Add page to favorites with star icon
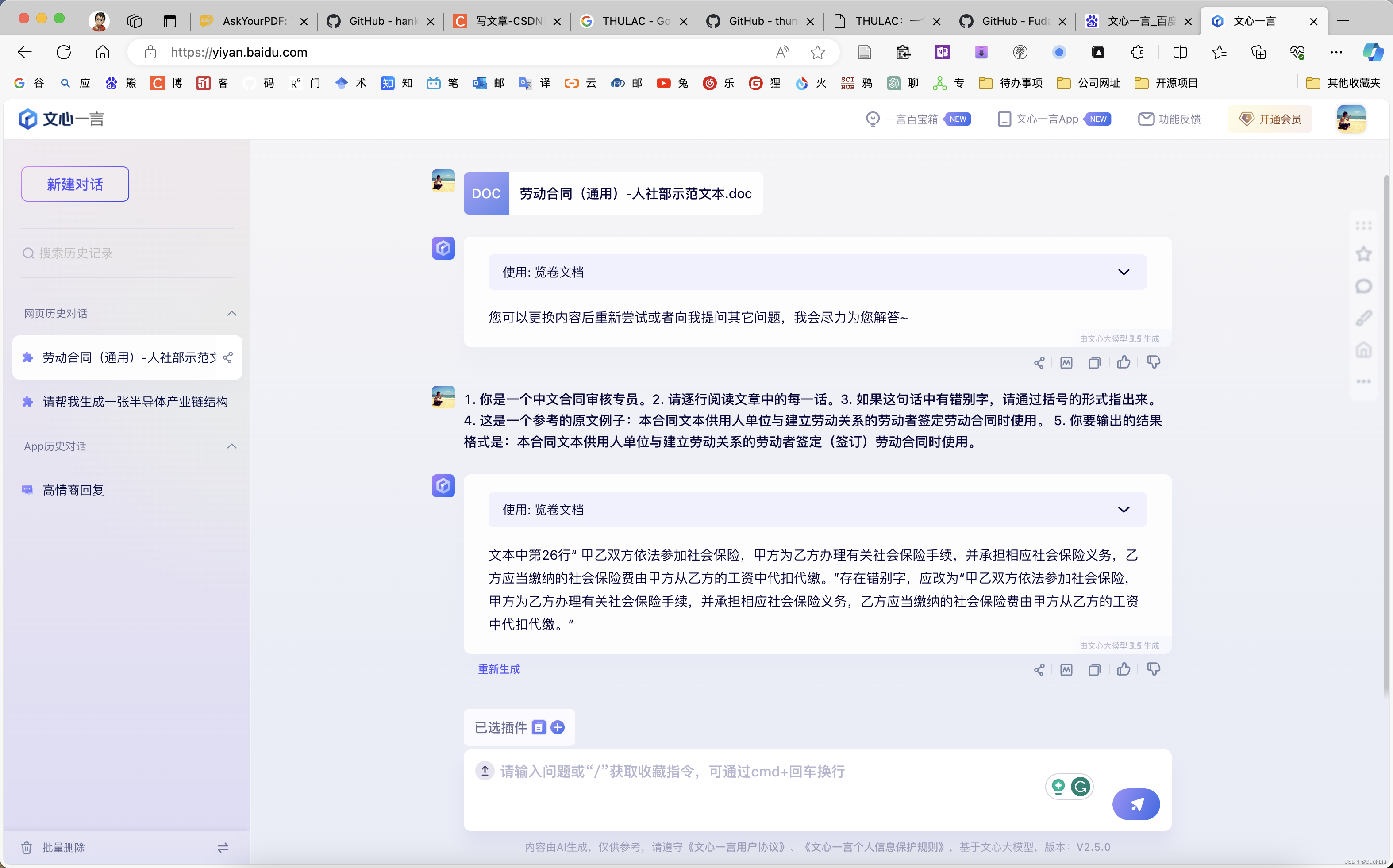This screenshot has height=868, width=1393. point(818,52)
